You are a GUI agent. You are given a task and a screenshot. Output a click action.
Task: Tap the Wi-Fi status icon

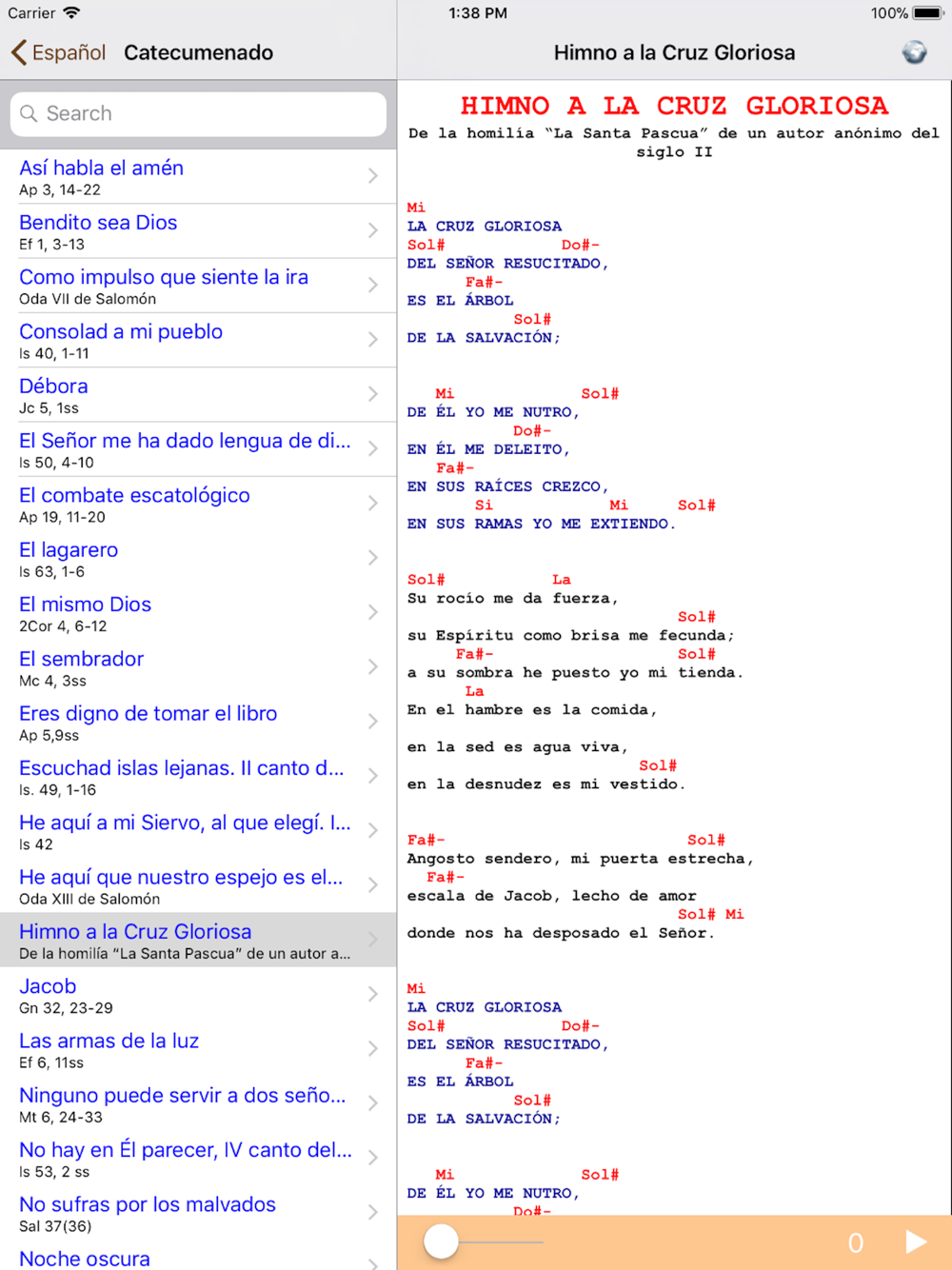point(72,13)
